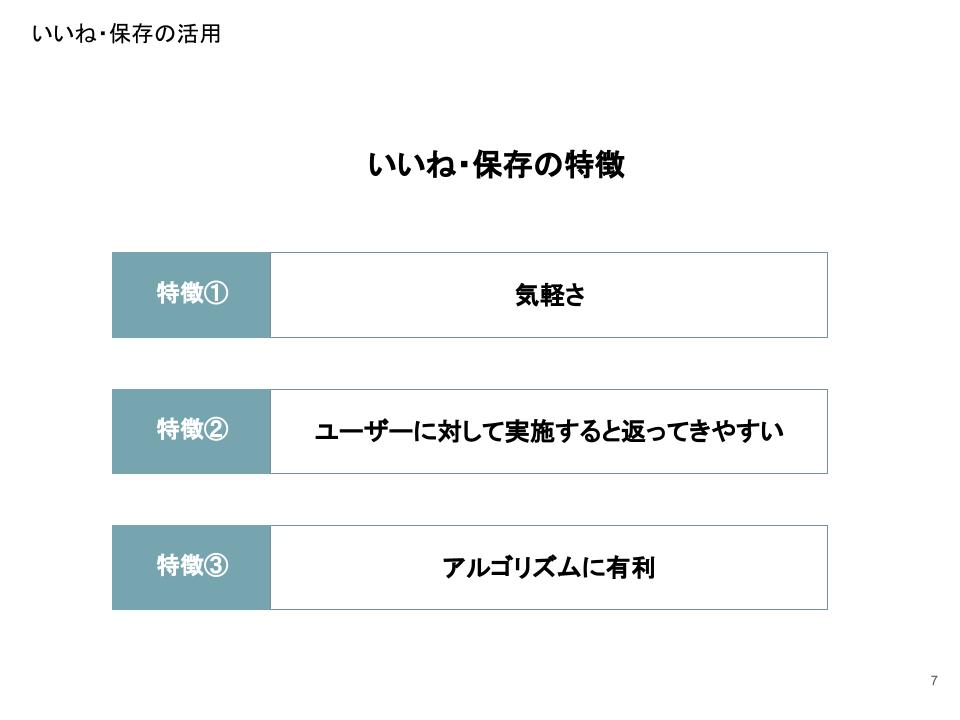
Task: Click the word 有利 in the third box
Action: [632, 569]
